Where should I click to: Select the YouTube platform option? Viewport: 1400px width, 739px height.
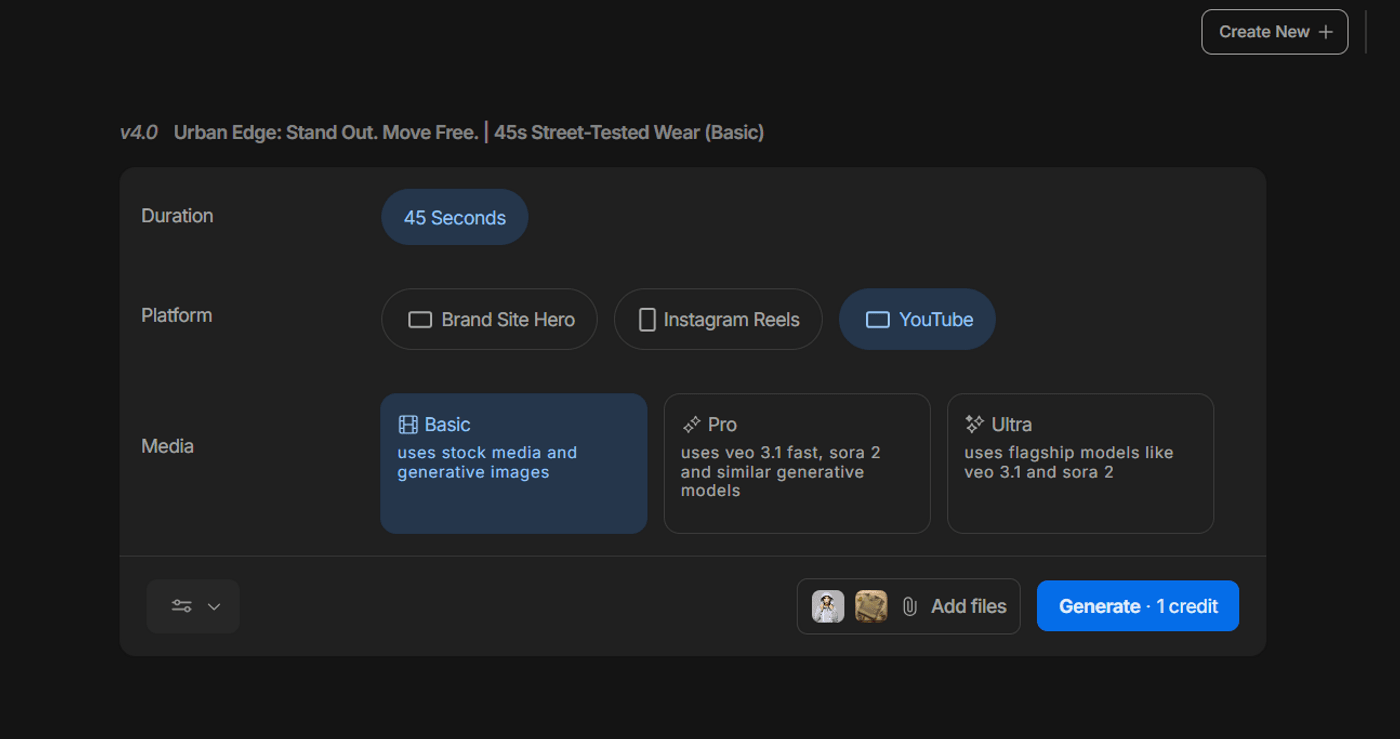(917, 320)
